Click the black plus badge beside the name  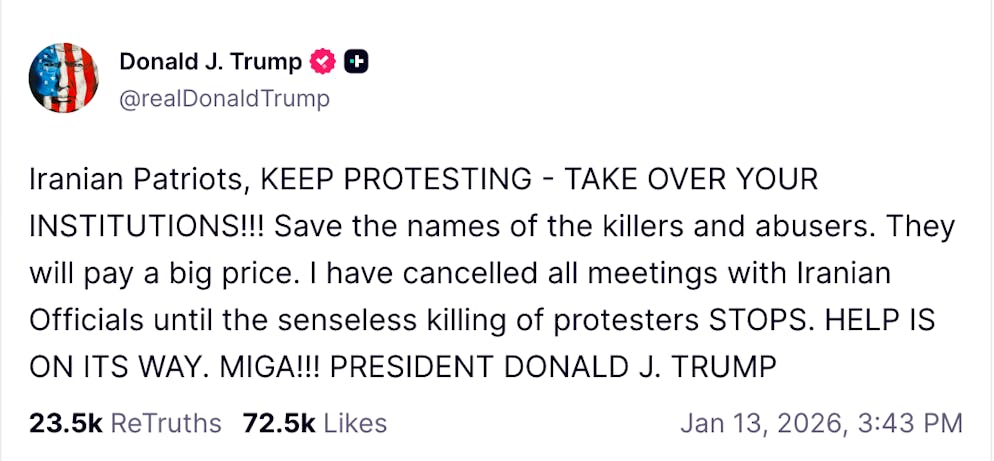[x=355, y=62]
